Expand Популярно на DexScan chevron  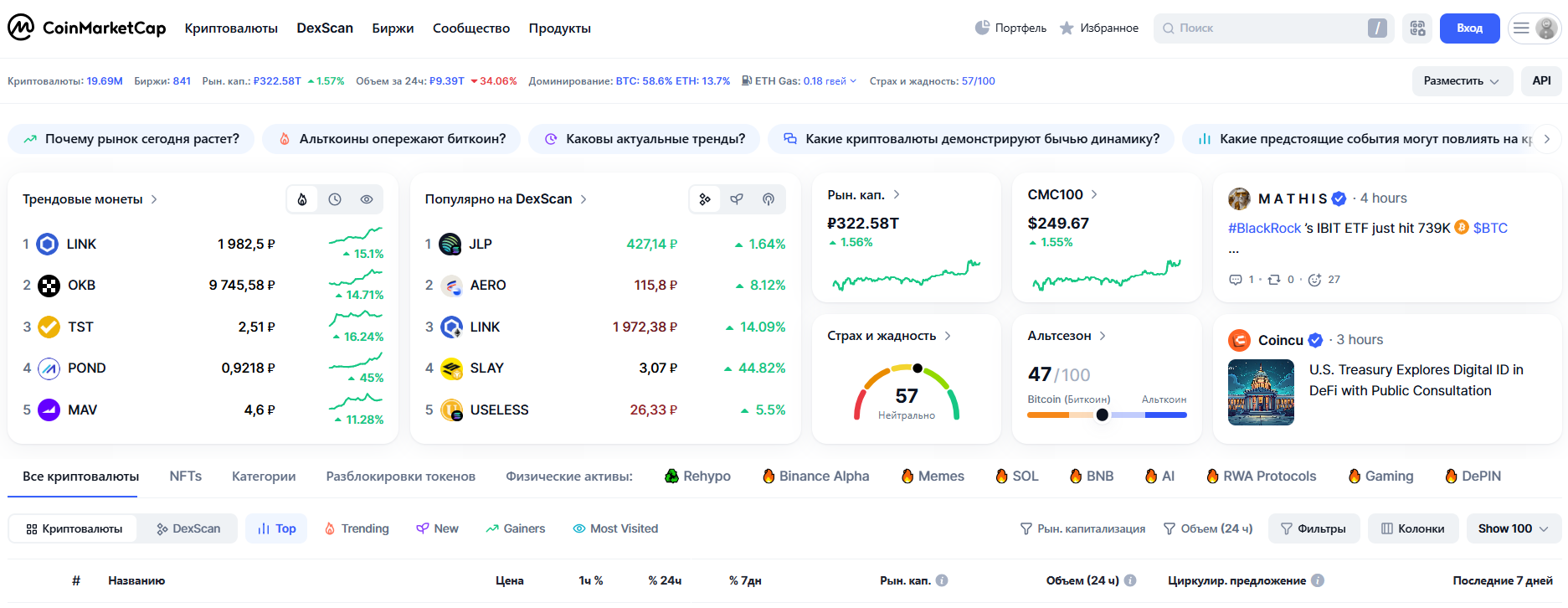(x=584, y=199)
